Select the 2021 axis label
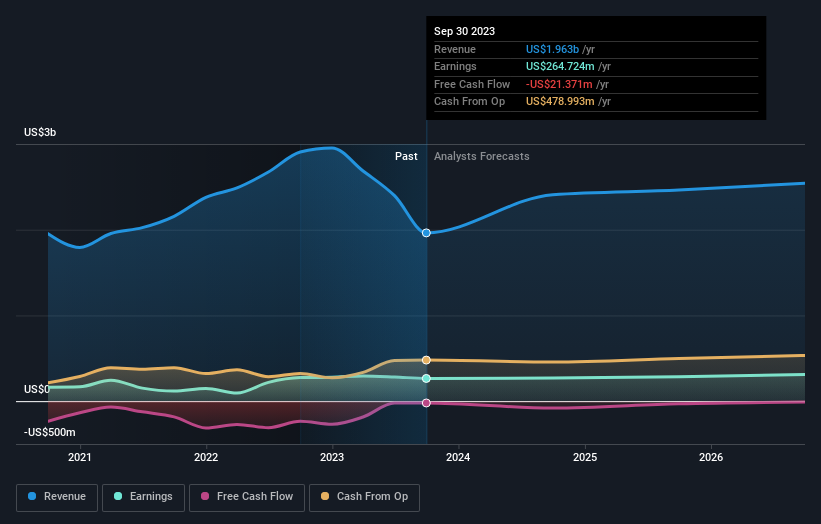 80,457
